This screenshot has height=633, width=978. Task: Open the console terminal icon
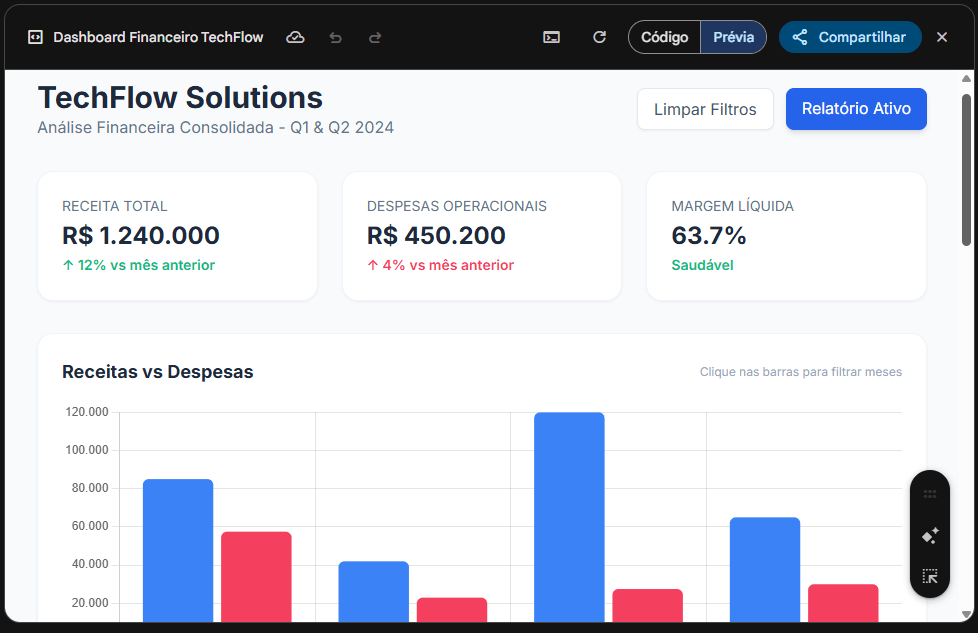point(551,37)
